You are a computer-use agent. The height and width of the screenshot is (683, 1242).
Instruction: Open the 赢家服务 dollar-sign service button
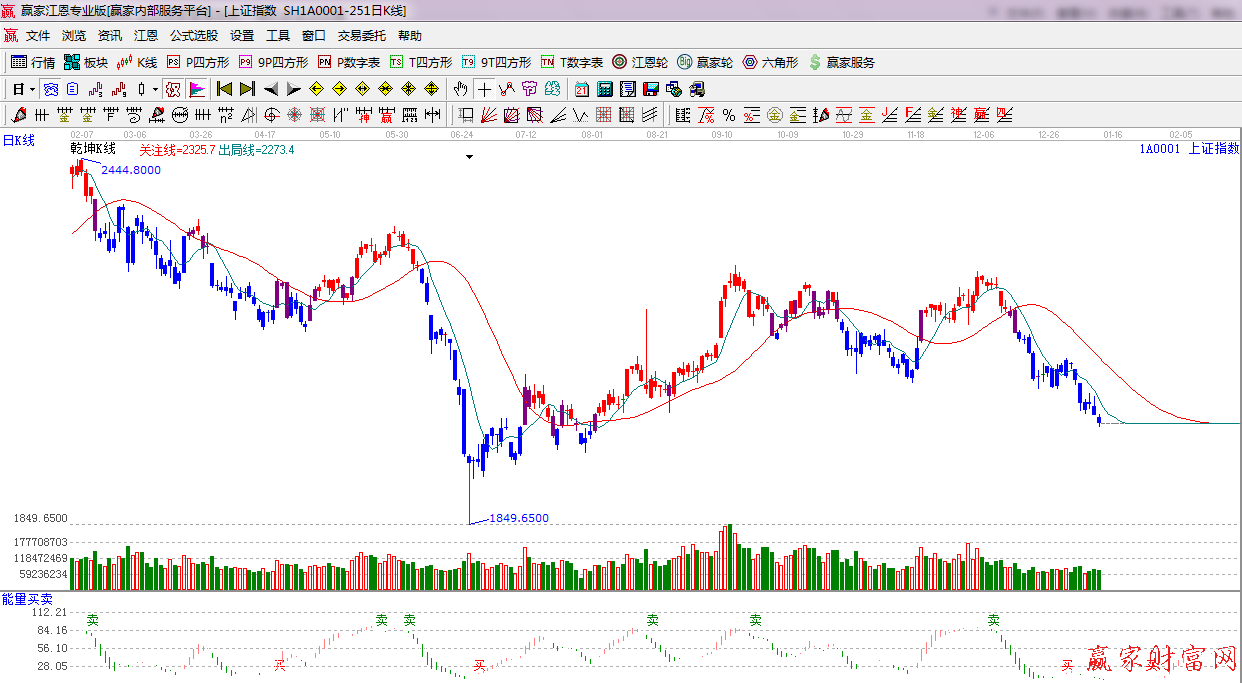click(841, 62)
